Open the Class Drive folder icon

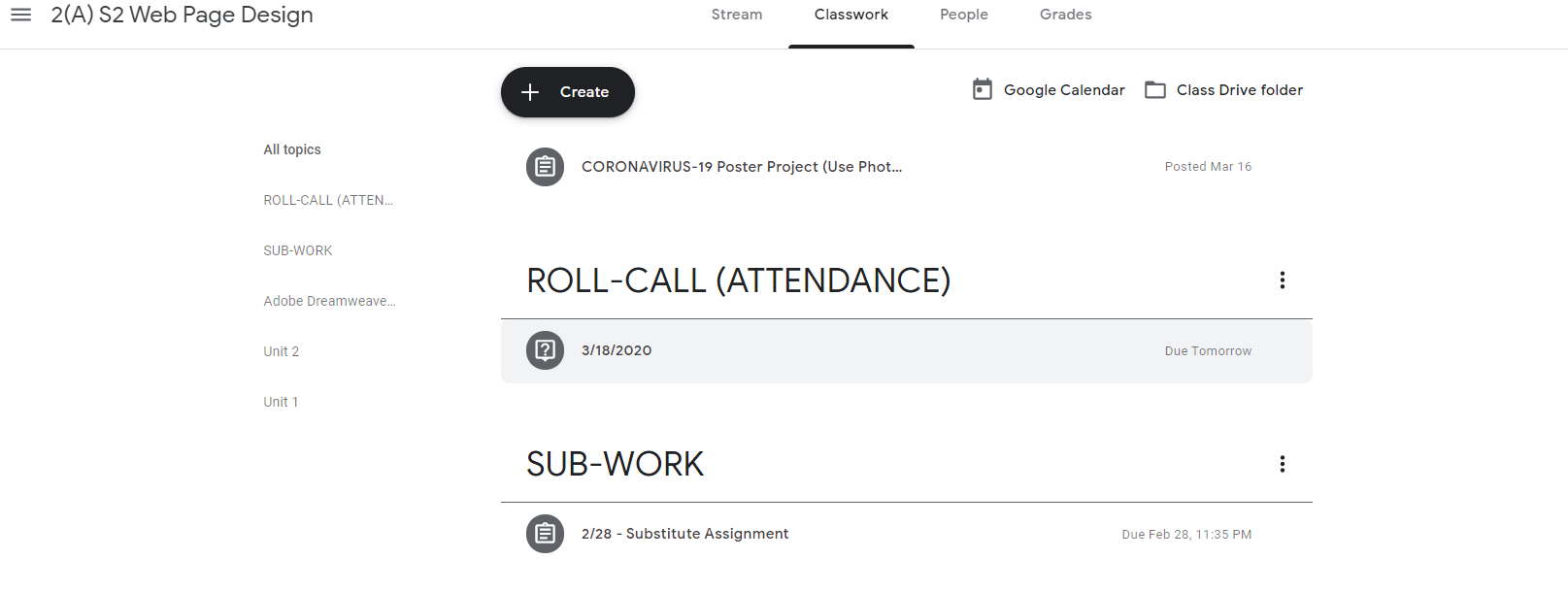click(1155, 90)
